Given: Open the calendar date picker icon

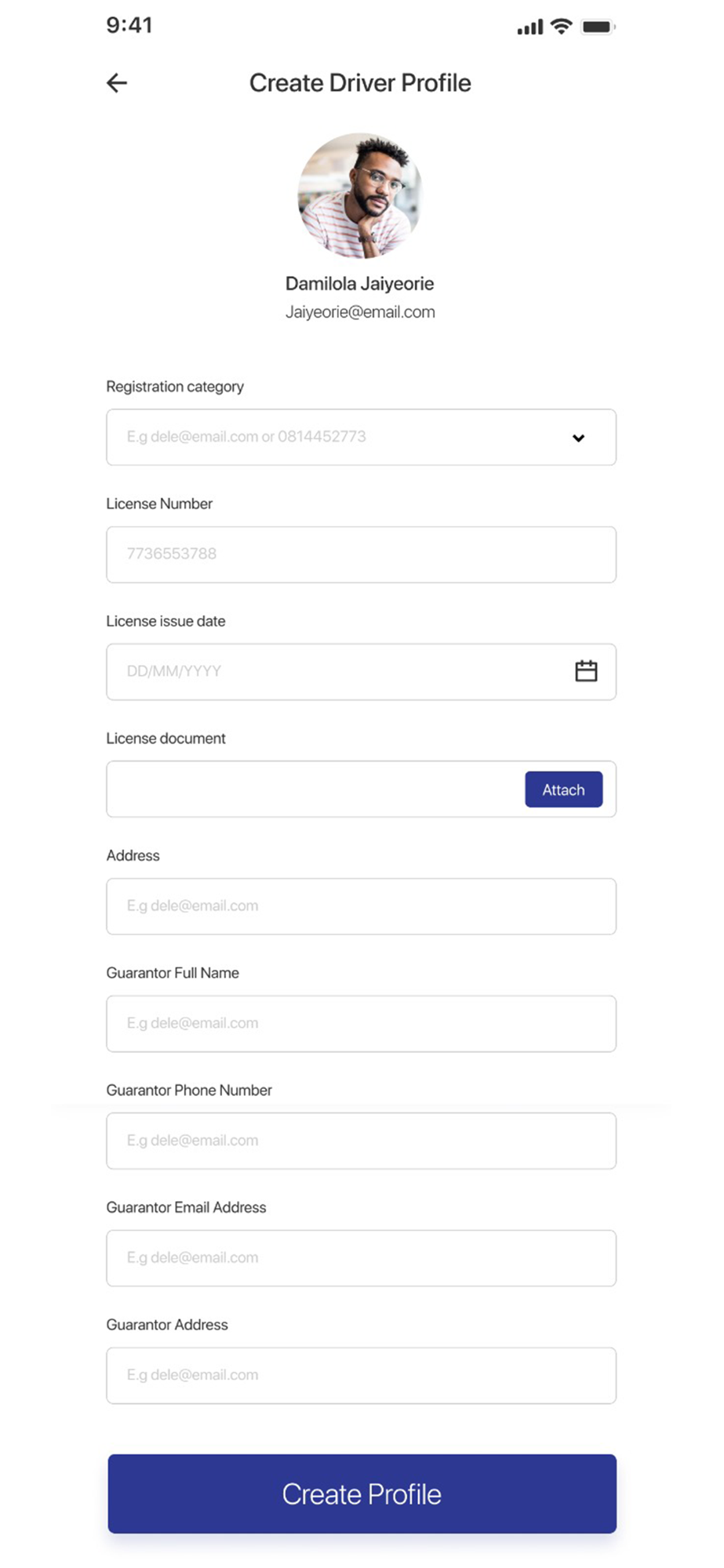Looking at the screenshot, I should point(586,671).
